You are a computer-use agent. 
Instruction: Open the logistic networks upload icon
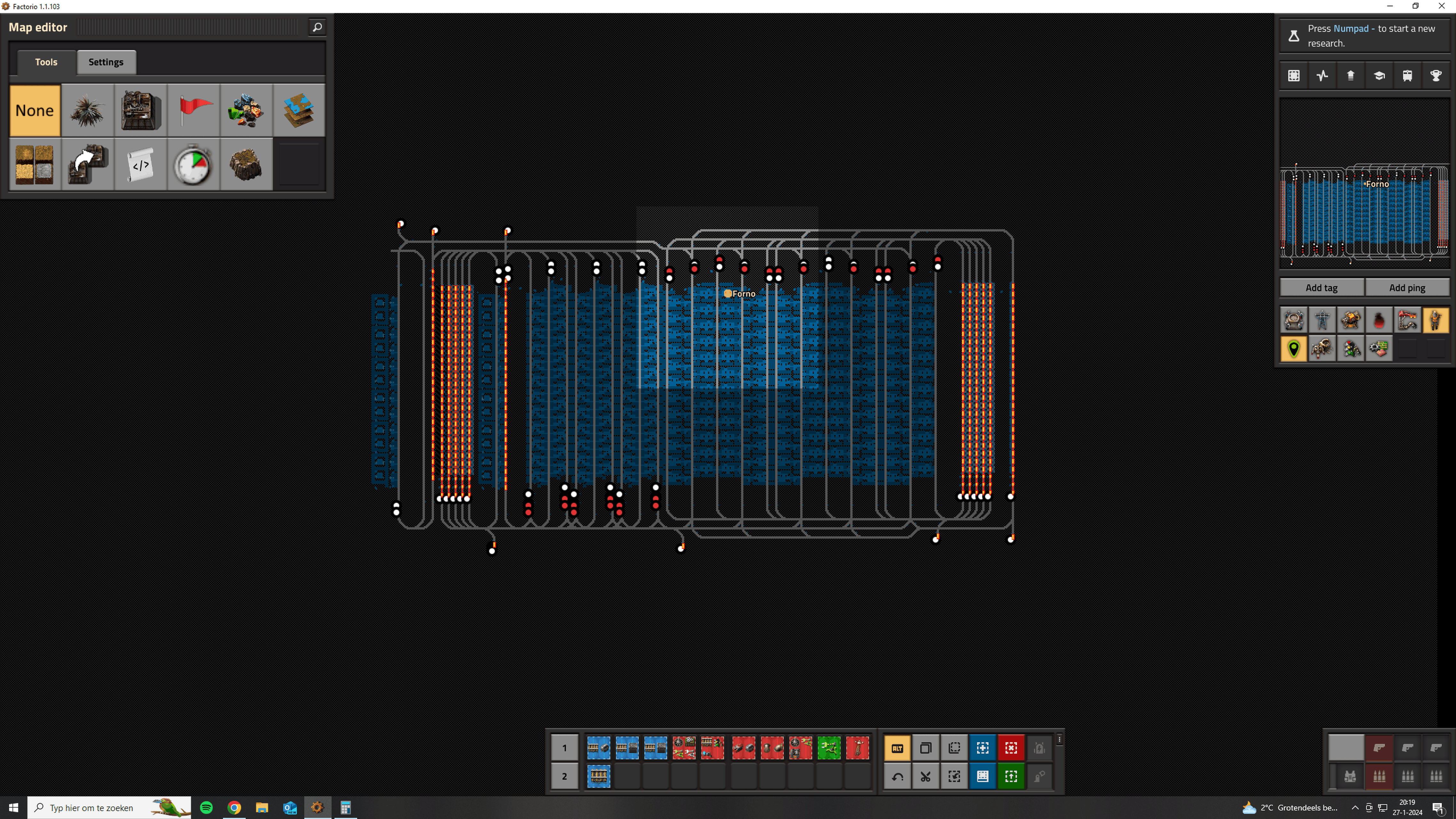click(1350, 76)
